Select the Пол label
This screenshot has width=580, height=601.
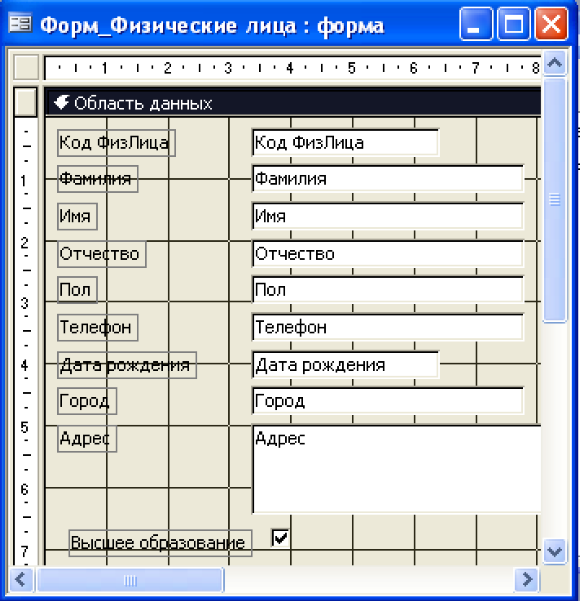(77, 290)
